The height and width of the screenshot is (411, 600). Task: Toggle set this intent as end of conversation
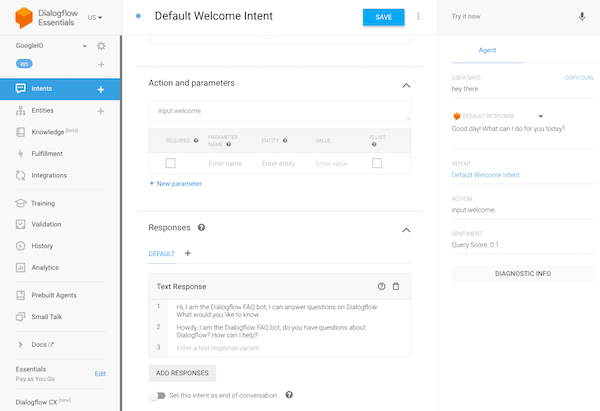[157, 395]
